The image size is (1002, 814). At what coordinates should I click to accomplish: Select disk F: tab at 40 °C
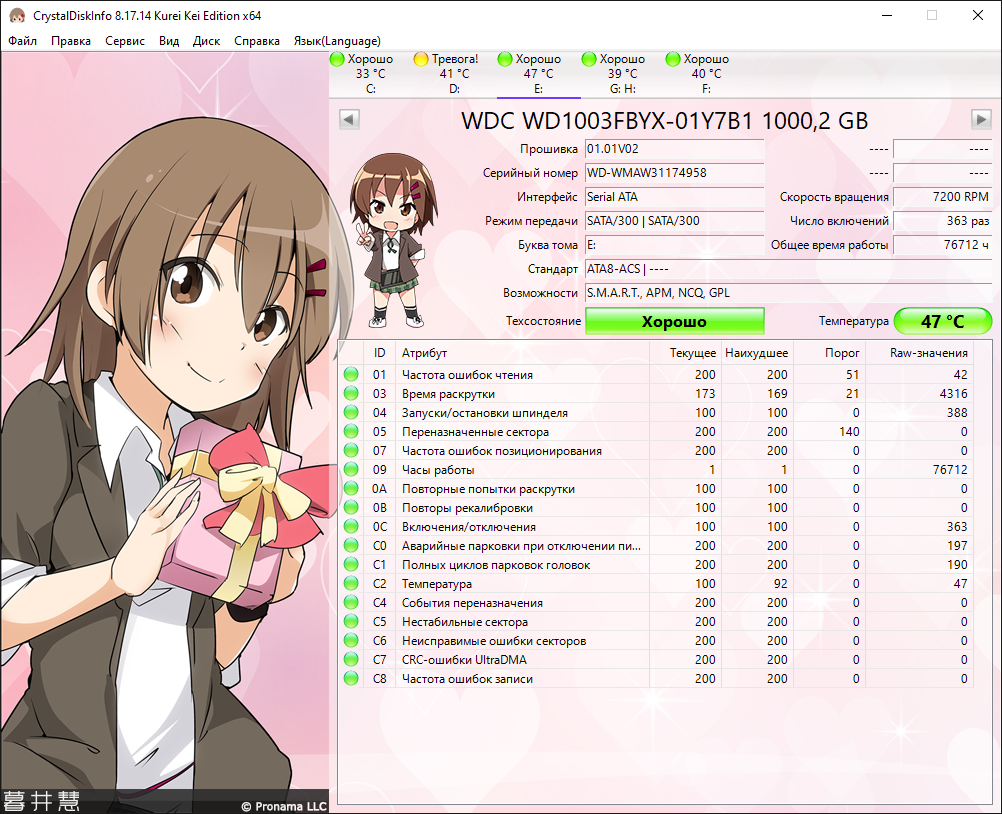(x=706, y=74)
